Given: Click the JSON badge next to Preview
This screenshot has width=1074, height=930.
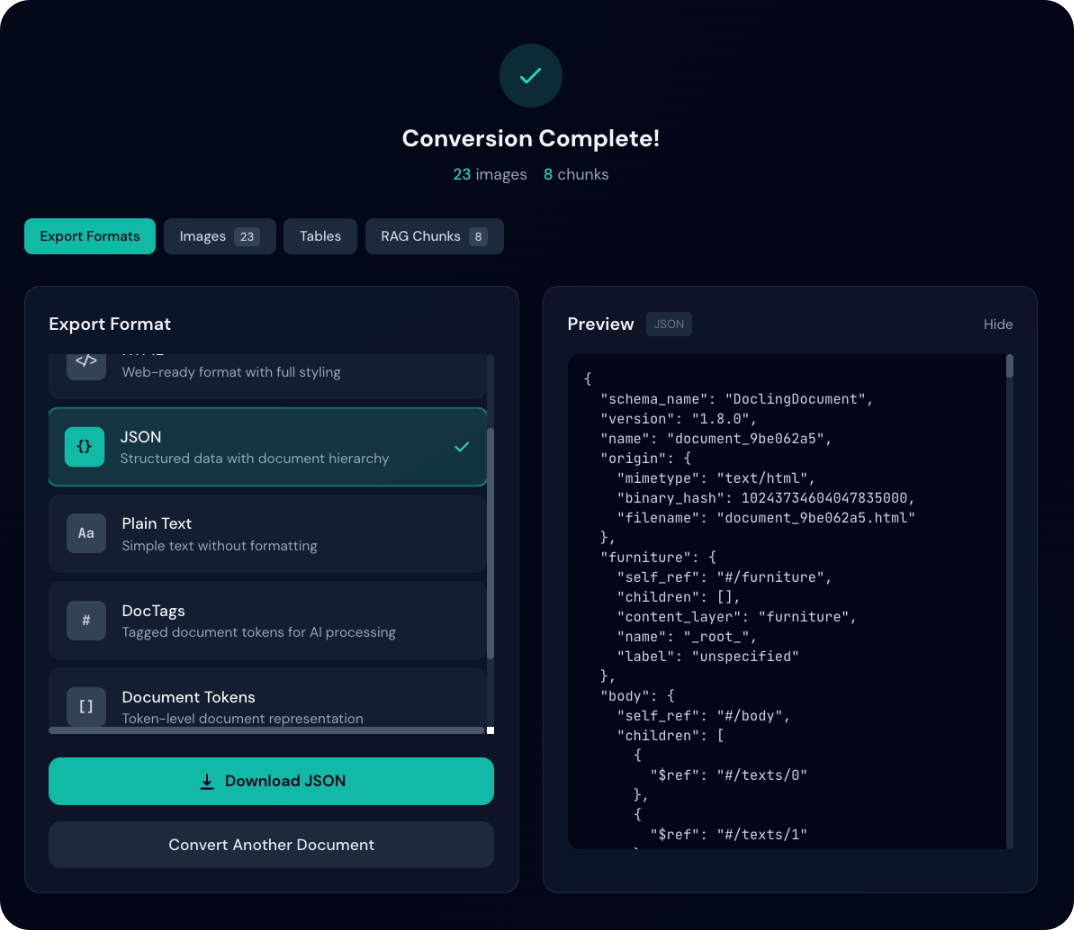Looking at the screenshot, I should 668,324.
